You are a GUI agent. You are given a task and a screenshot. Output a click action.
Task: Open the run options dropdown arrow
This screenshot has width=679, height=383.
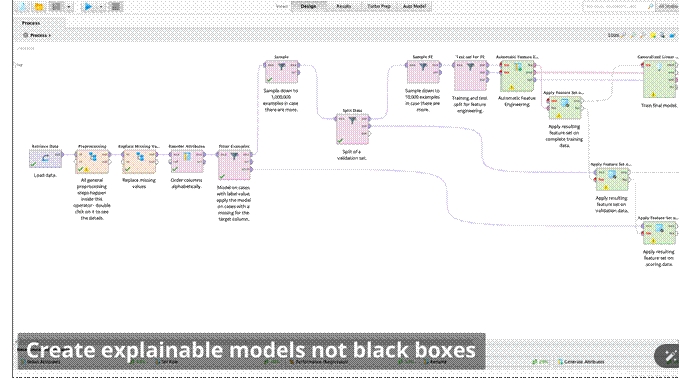point(101,7)
